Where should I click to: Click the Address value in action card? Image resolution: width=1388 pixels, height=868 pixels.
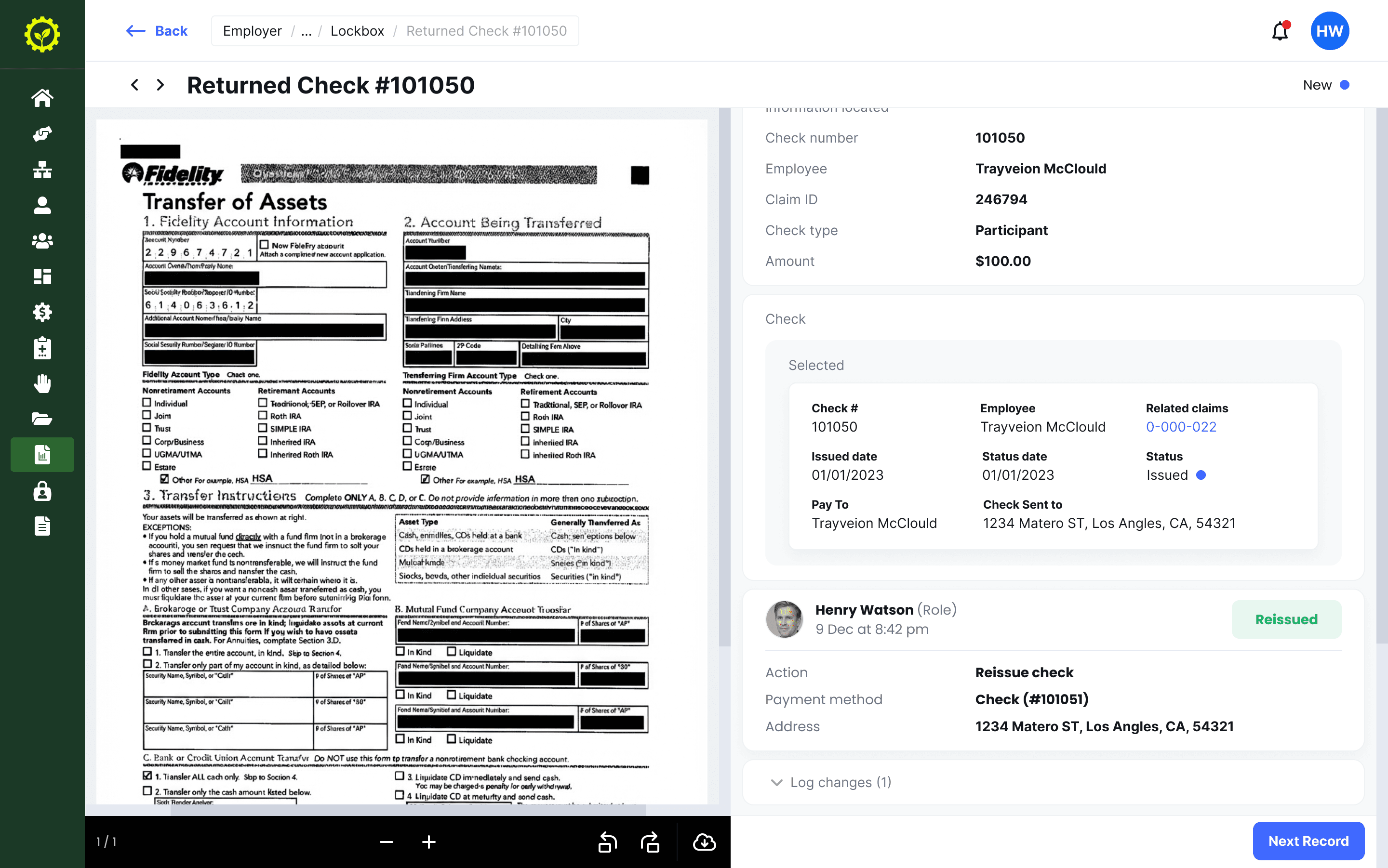coord(1104,726)
